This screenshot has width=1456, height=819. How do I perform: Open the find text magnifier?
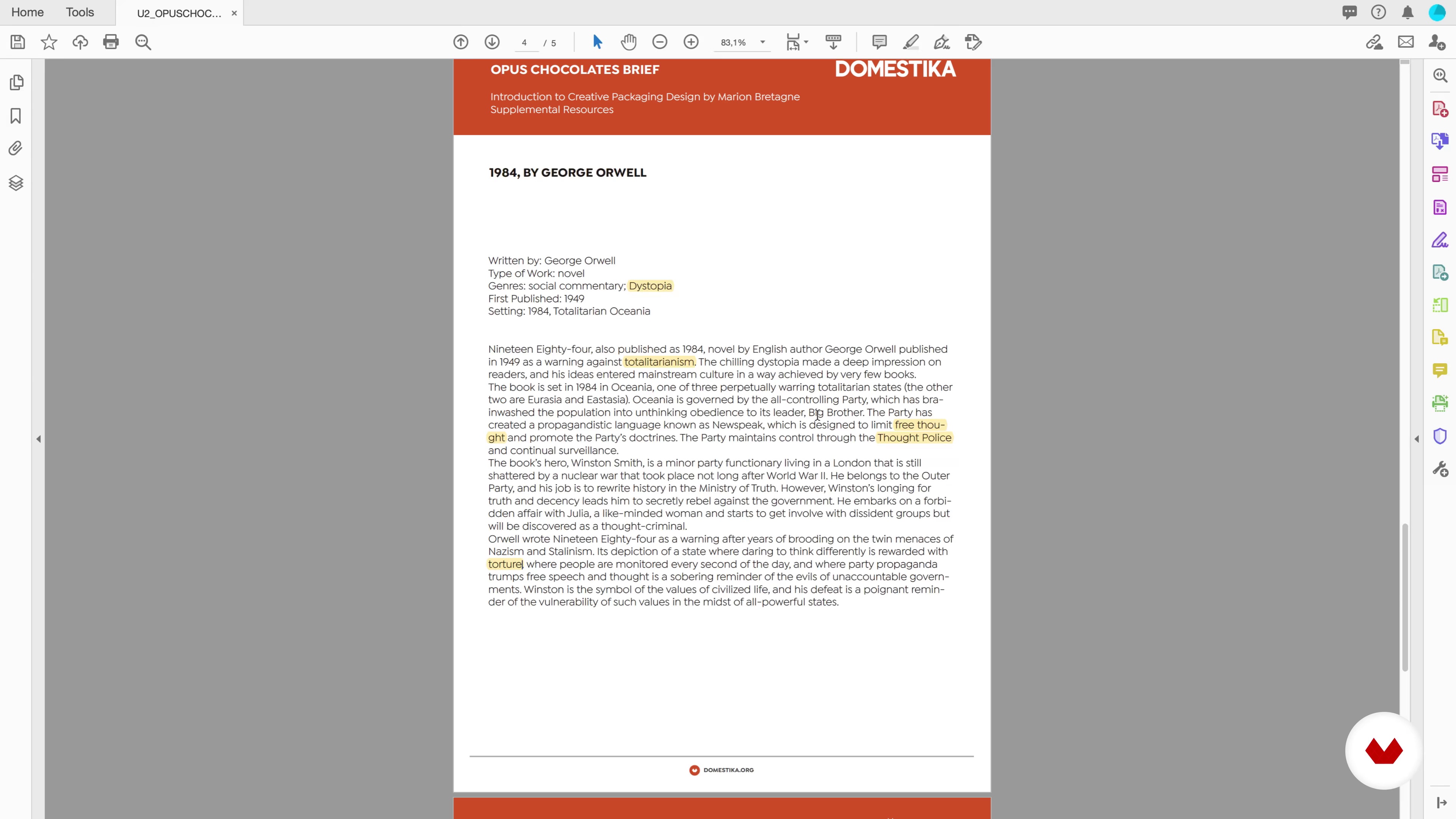[x=143, y=42]
